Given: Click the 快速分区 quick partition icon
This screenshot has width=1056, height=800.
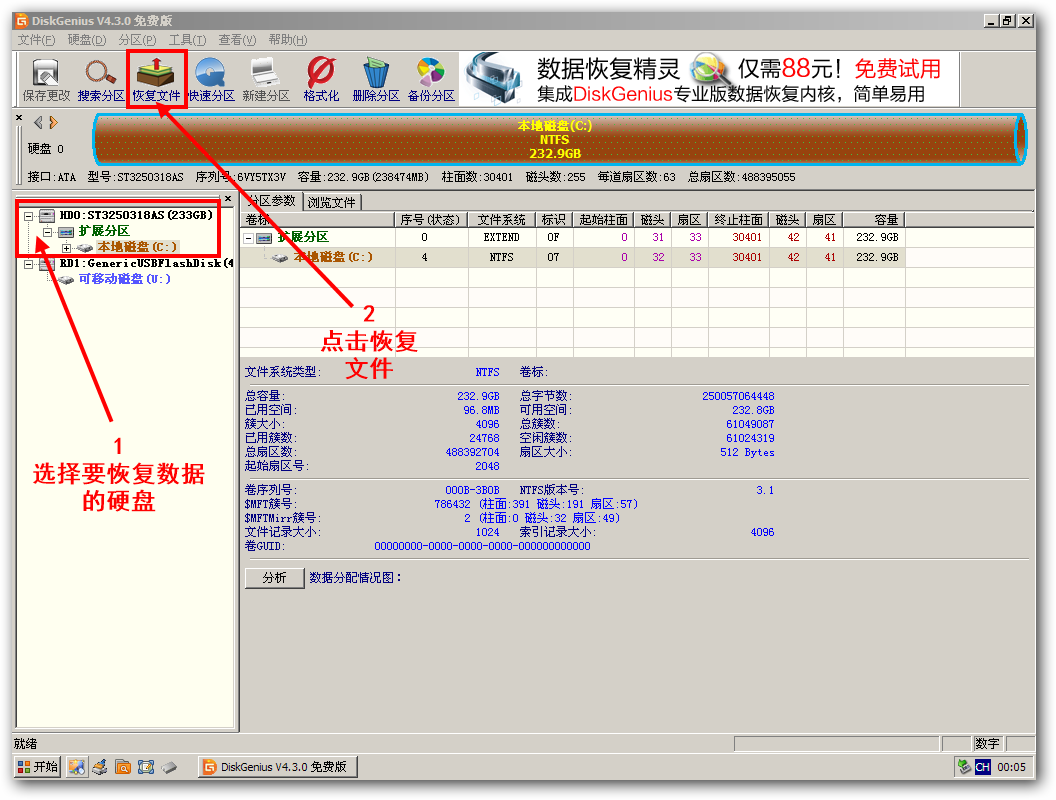Looking at the screenshot, I should pos(211,79).
